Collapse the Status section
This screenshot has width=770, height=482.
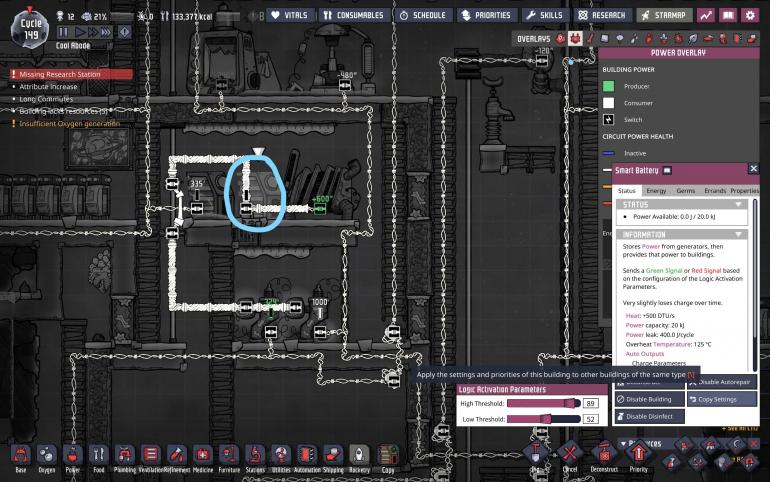point(738,204)
